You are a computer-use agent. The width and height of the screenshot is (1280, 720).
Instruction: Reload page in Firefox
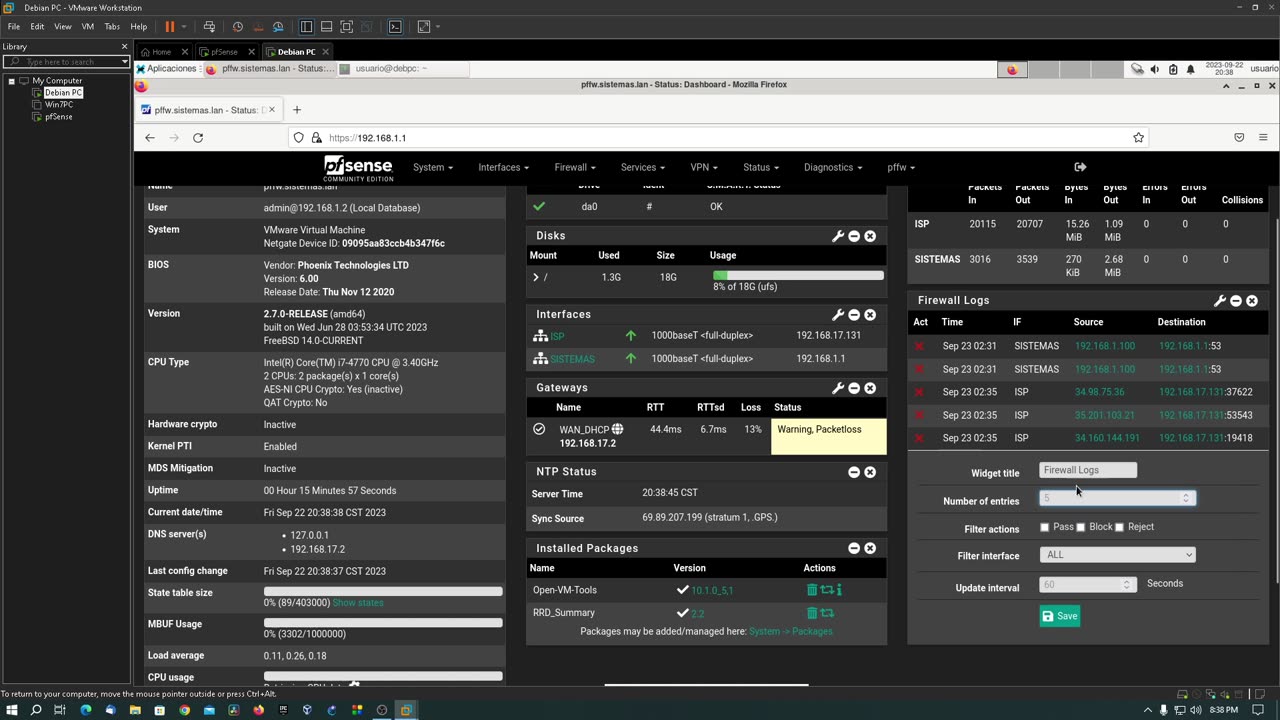(x=198, y=138)
